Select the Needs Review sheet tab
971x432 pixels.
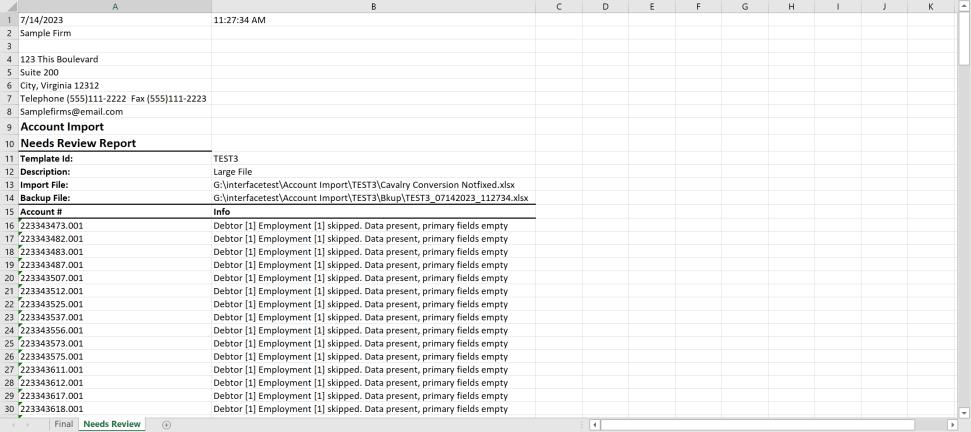click(x=112, y=424)
